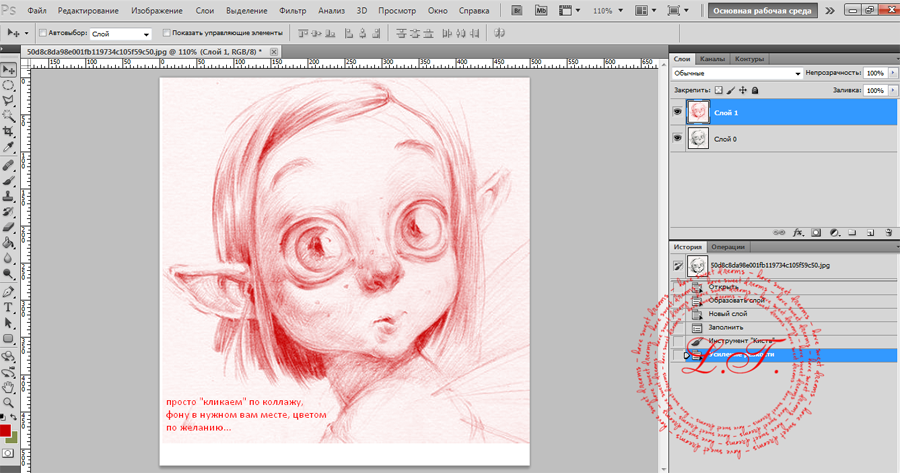Image resolution: width=900 pixels, height=473 pixels.
Task: Create a new layer group icon
Action: [x=852, y=232]
